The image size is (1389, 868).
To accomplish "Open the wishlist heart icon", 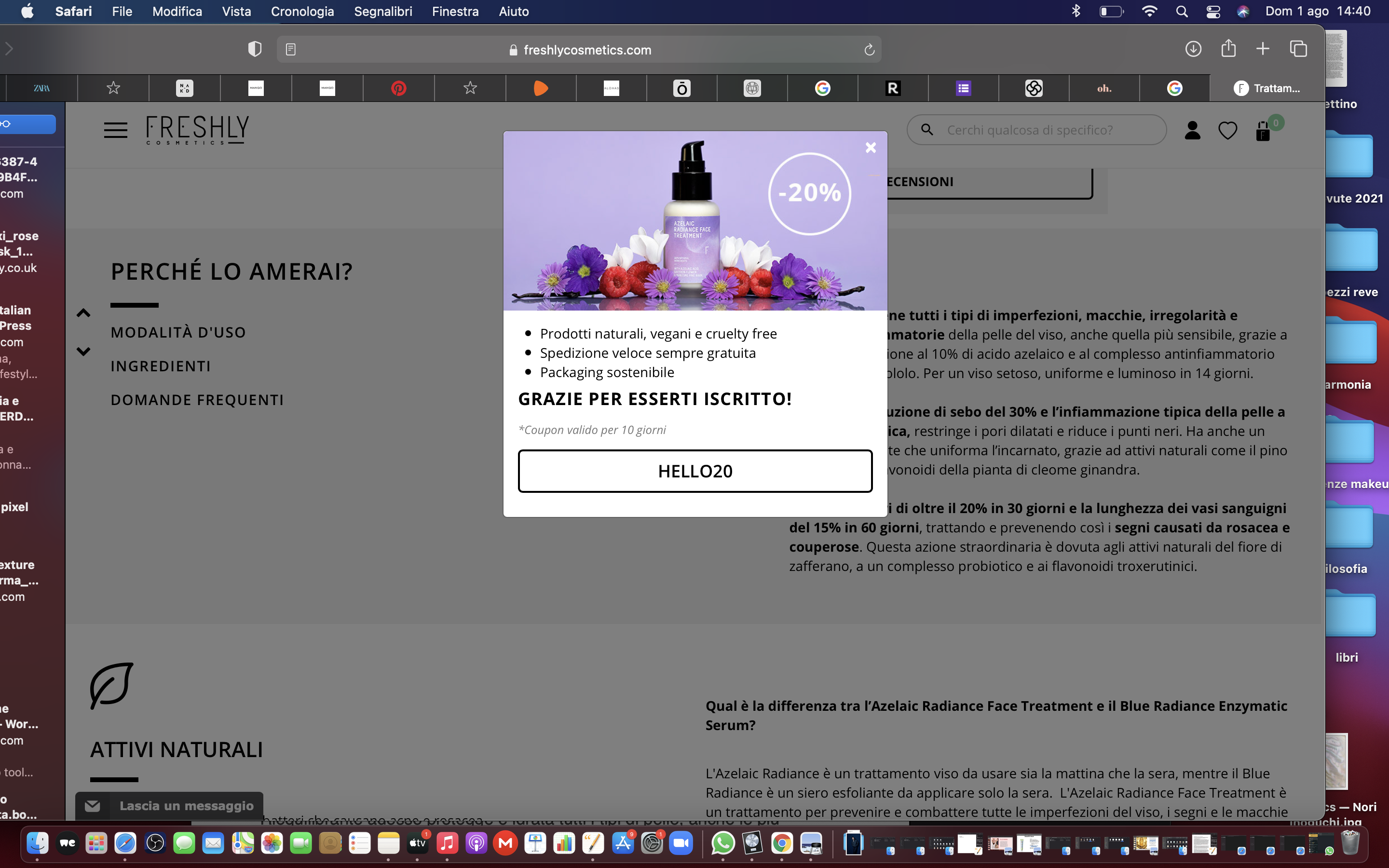I will tap(1227, 131).
